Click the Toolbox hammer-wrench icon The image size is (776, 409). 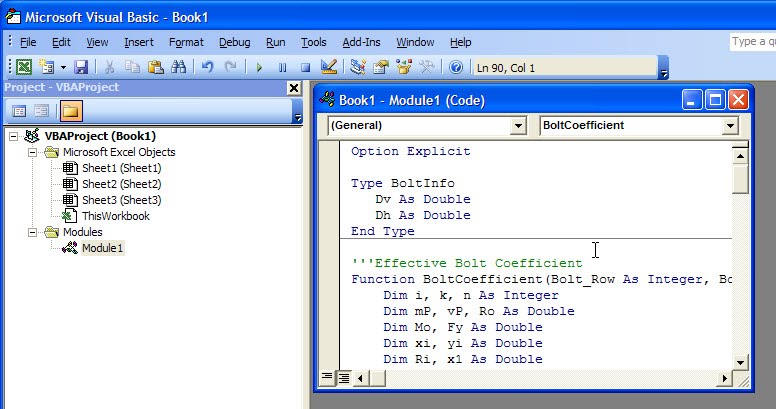[427, 67]
